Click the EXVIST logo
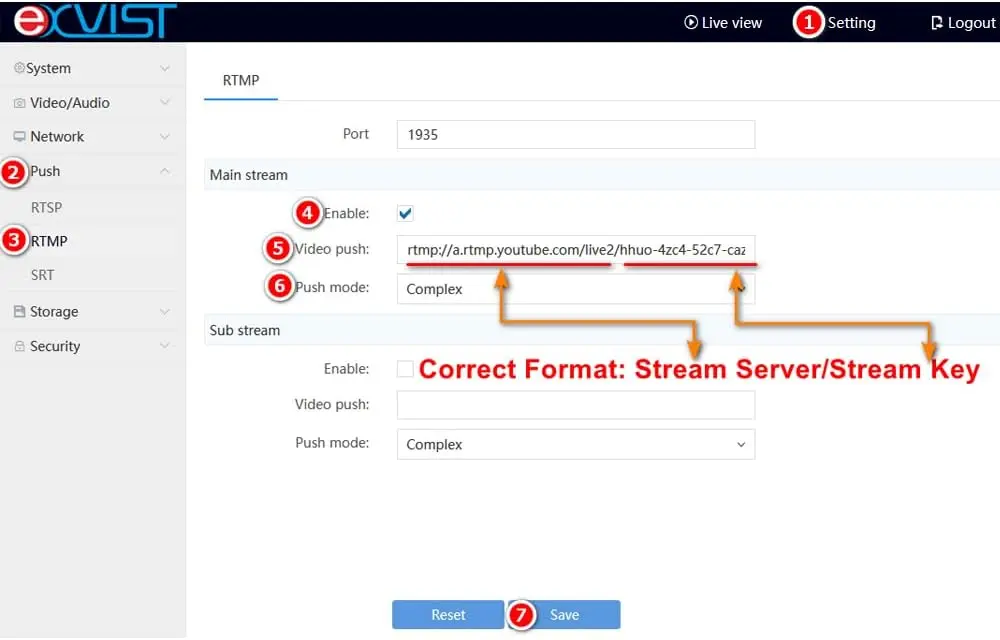1000x640 pixels. [95, 21]
